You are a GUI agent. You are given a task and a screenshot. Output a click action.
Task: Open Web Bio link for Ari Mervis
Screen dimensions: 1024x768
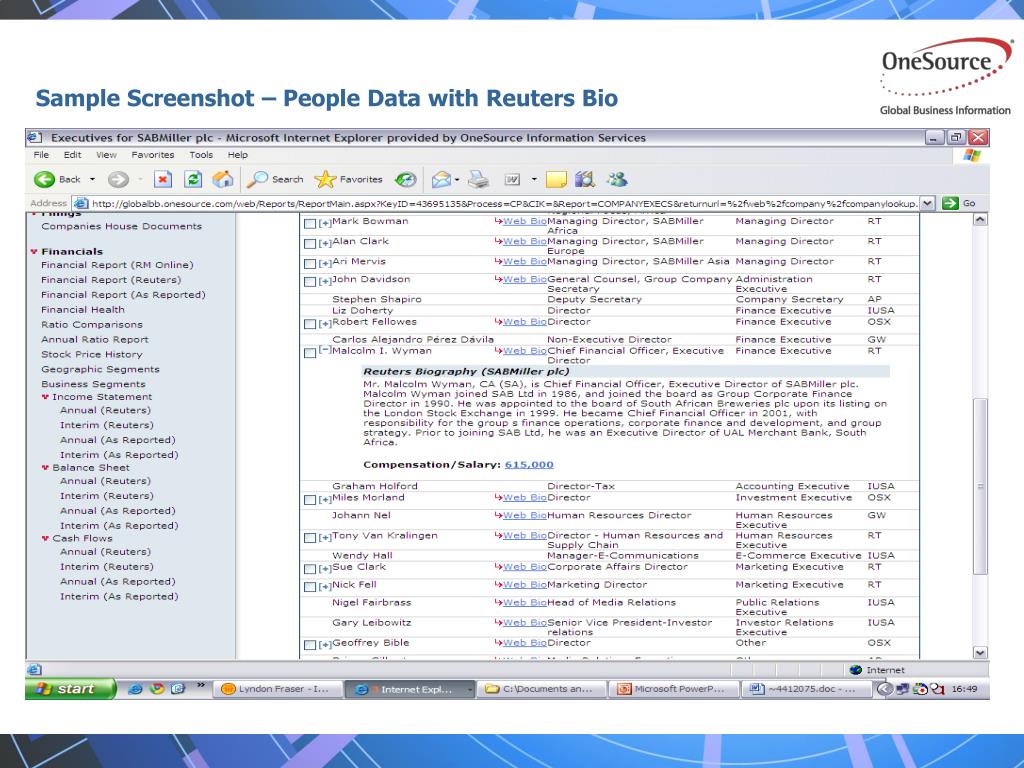(524, 261)
